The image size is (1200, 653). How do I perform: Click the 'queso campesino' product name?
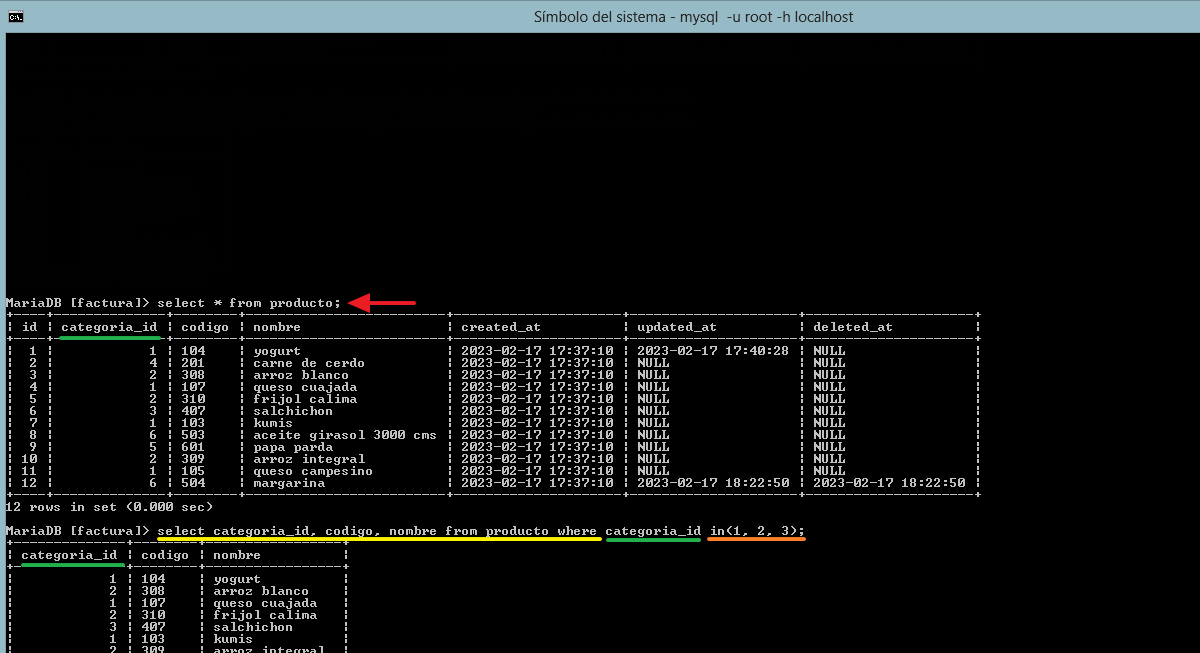313,471
